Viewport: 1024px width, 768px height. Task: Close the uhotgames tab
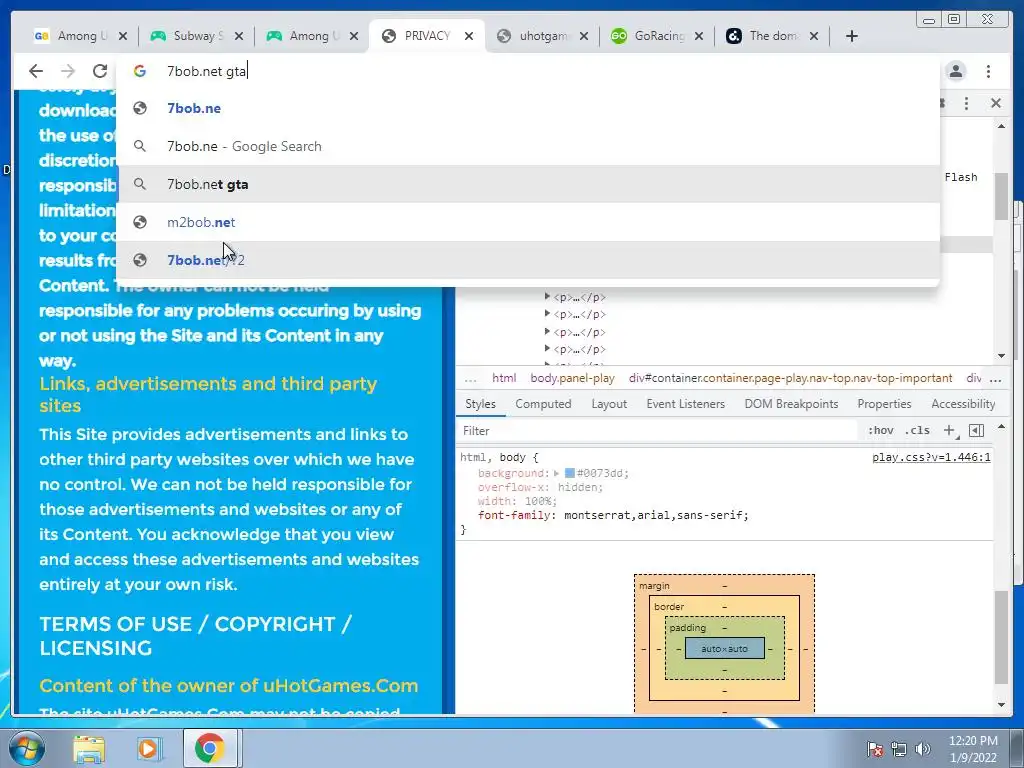coord(584,37)
